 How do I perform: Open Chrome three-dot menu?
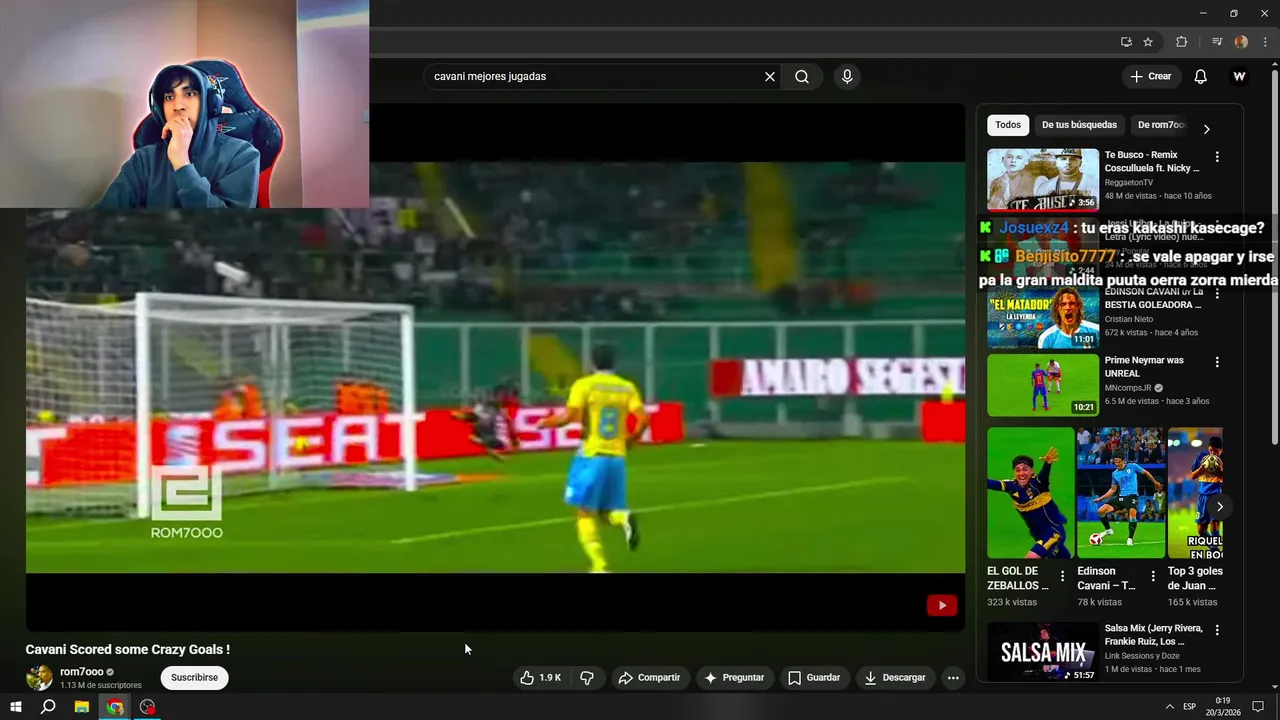pos(1264,42)
